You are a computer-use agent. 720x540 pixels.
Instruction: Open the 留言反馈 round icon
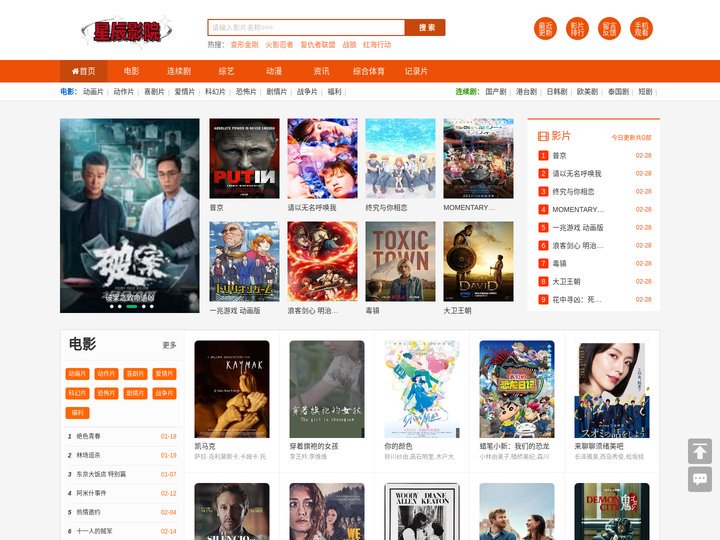click(609, 28)
